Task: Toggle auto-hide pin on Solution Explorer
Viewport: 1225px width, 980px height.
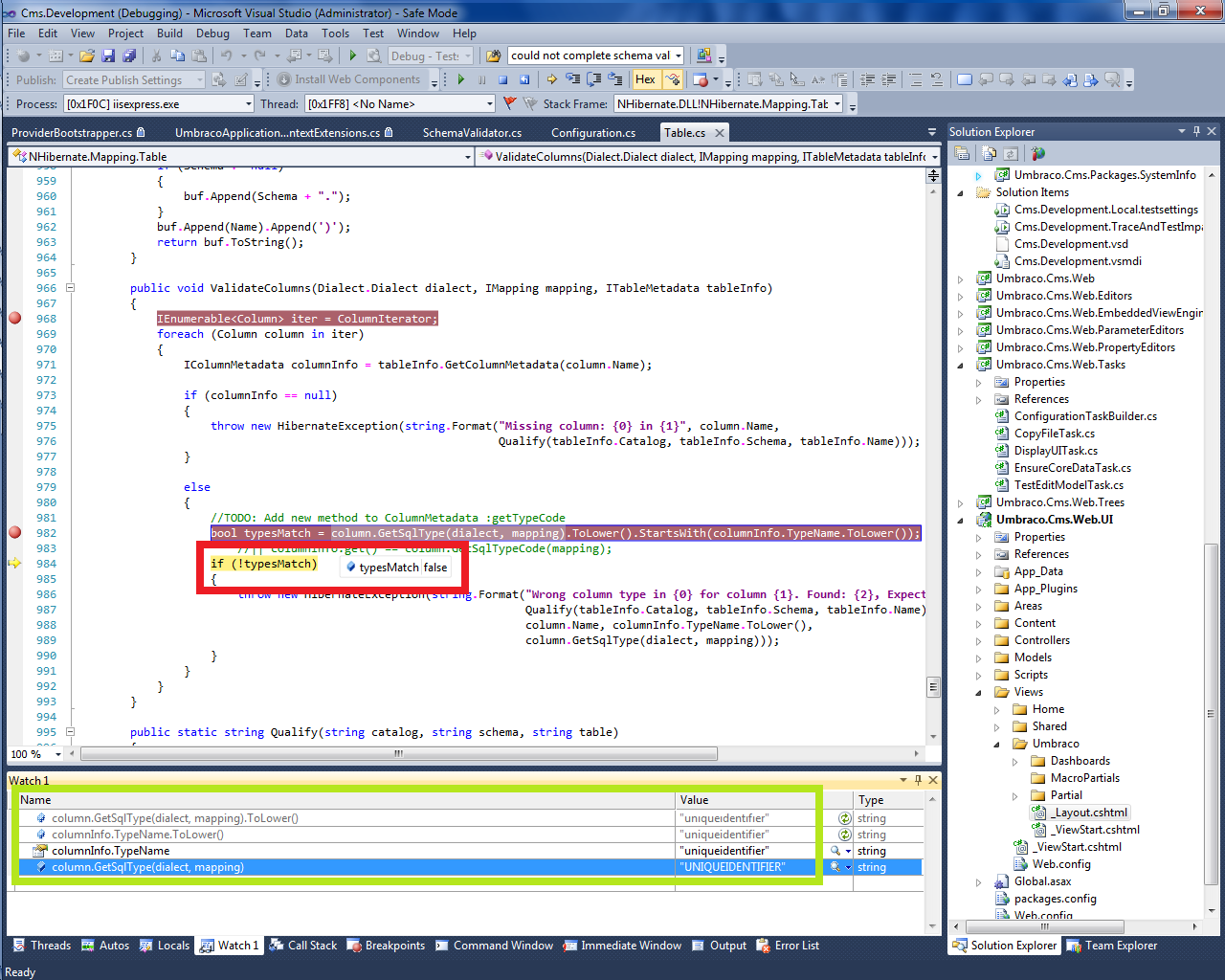Action: click(1196, 131)
